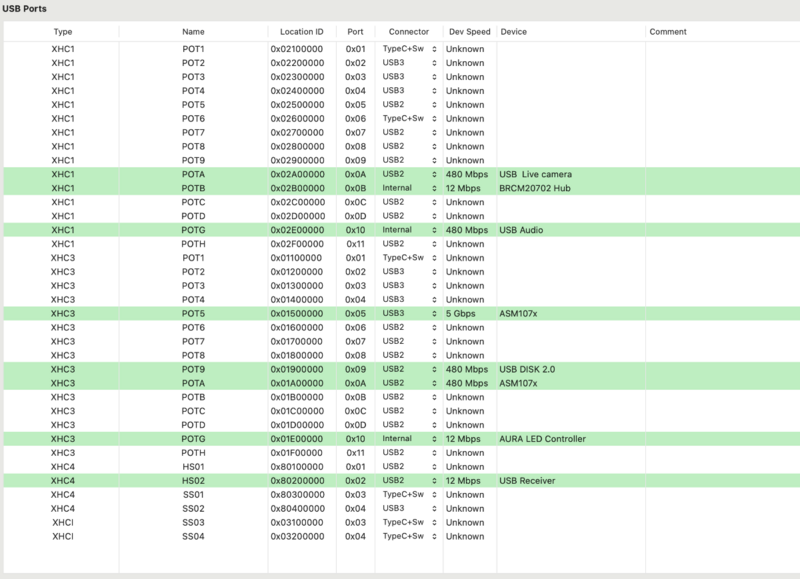Viewport: 800px width, 579px height.
Task: Click the Comment column header
Action: coord(668,32)
